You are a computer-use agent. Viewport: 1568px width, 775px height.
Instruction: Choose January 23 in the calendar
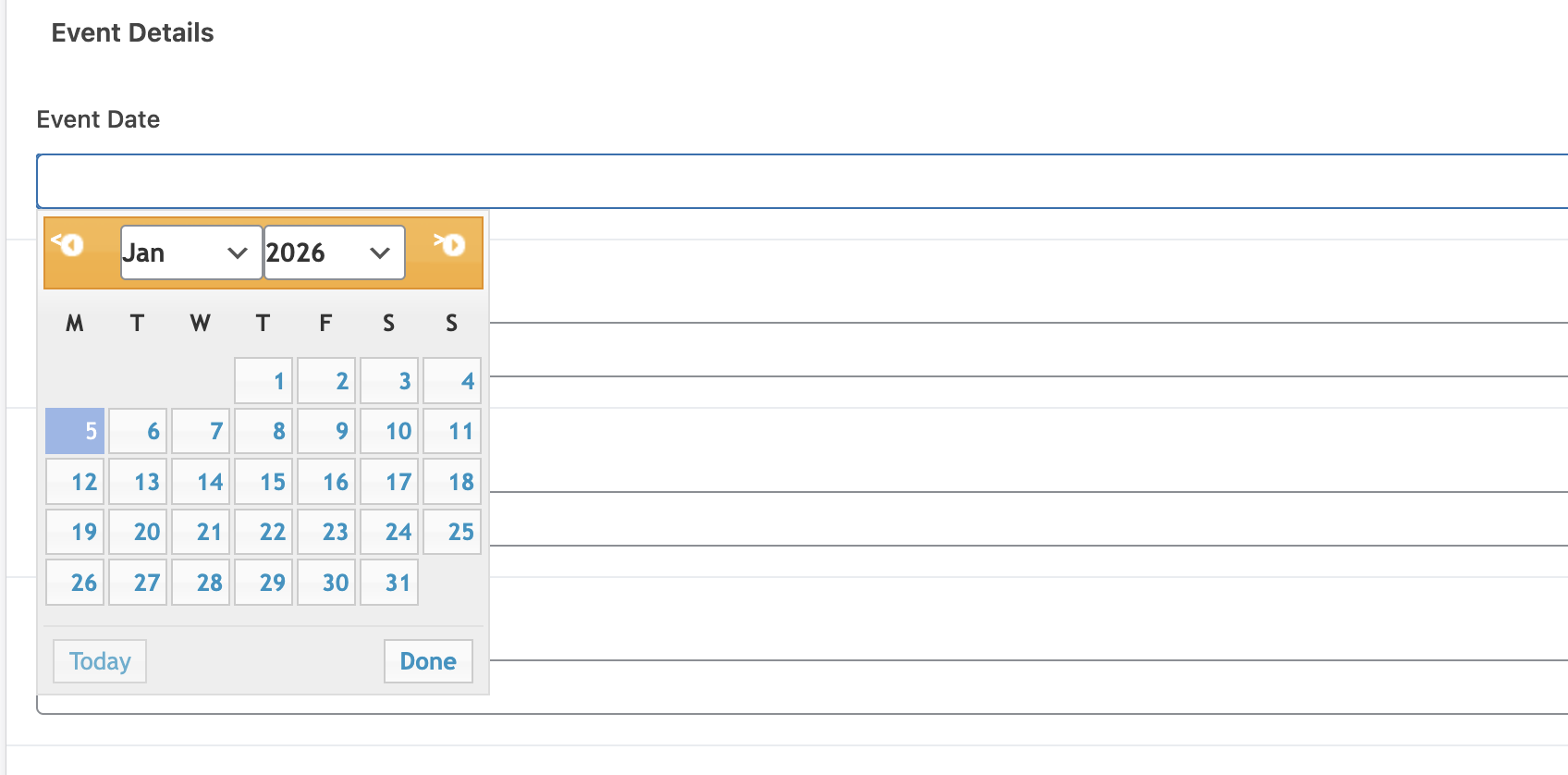[x=326, y=532]
